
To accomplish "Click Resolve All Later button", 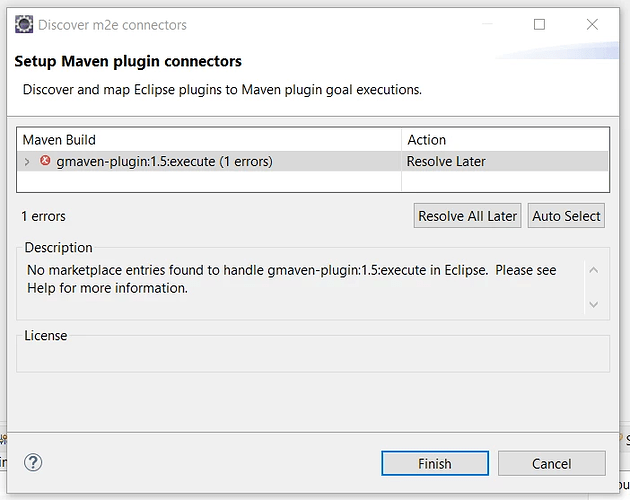I will (x=467, y=216).
